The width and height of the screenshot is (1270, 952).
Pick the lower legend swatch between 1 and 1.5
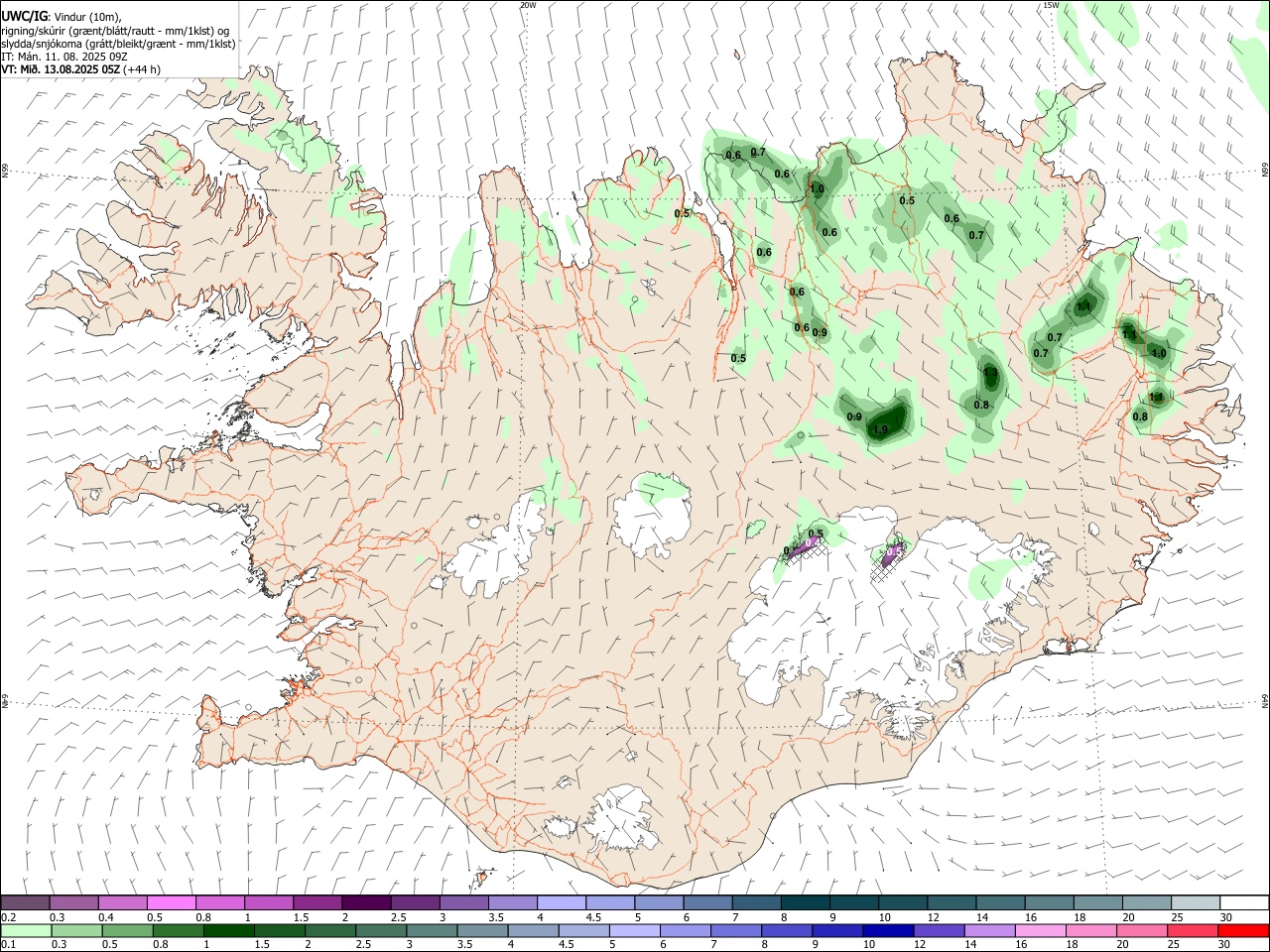click(228, 930)
